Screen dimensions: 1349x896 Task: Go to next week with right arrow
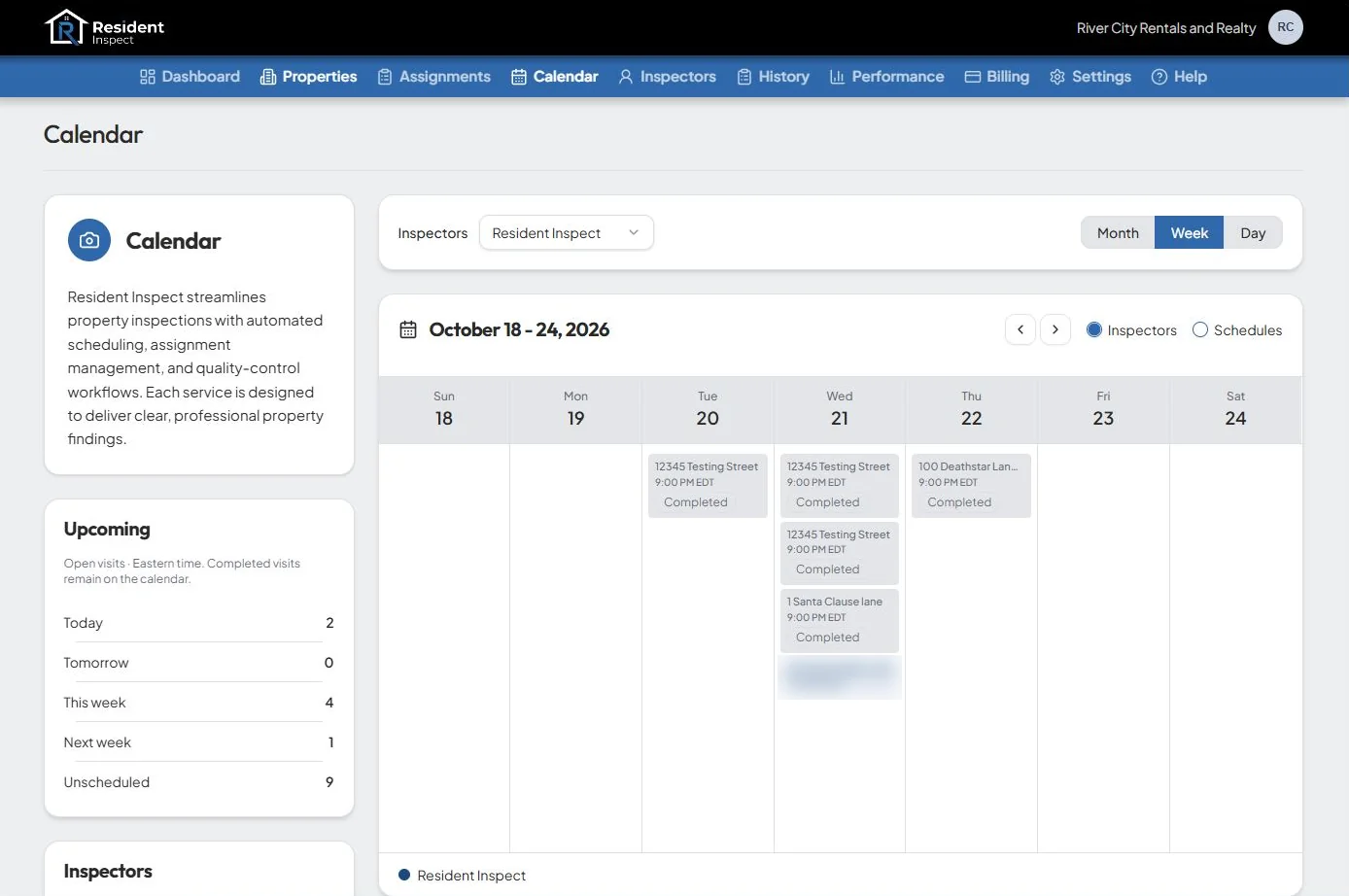click(x=1055, y=329)
